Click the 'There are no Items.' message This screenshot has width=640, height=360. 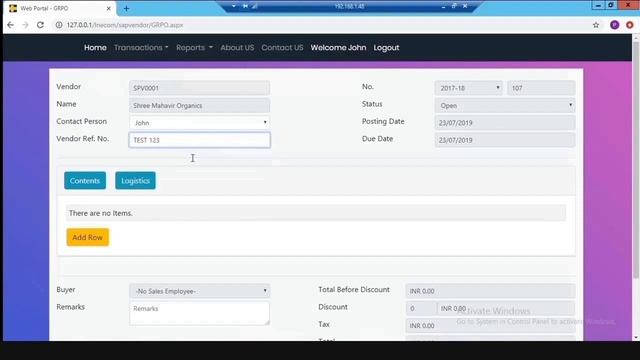point(101,213)
